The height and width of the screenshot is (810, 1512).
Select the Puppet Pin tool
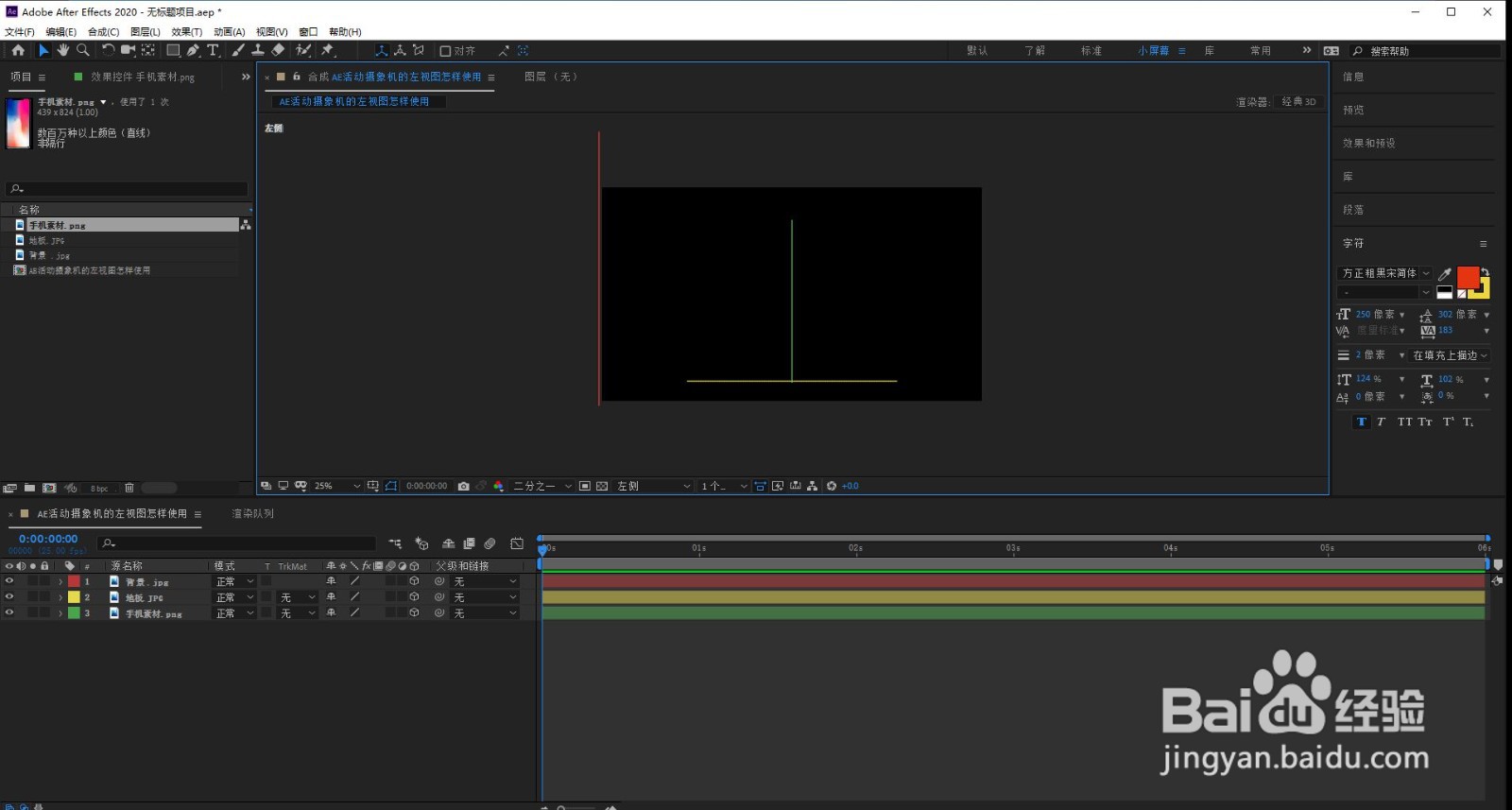(x=328, y=50)
